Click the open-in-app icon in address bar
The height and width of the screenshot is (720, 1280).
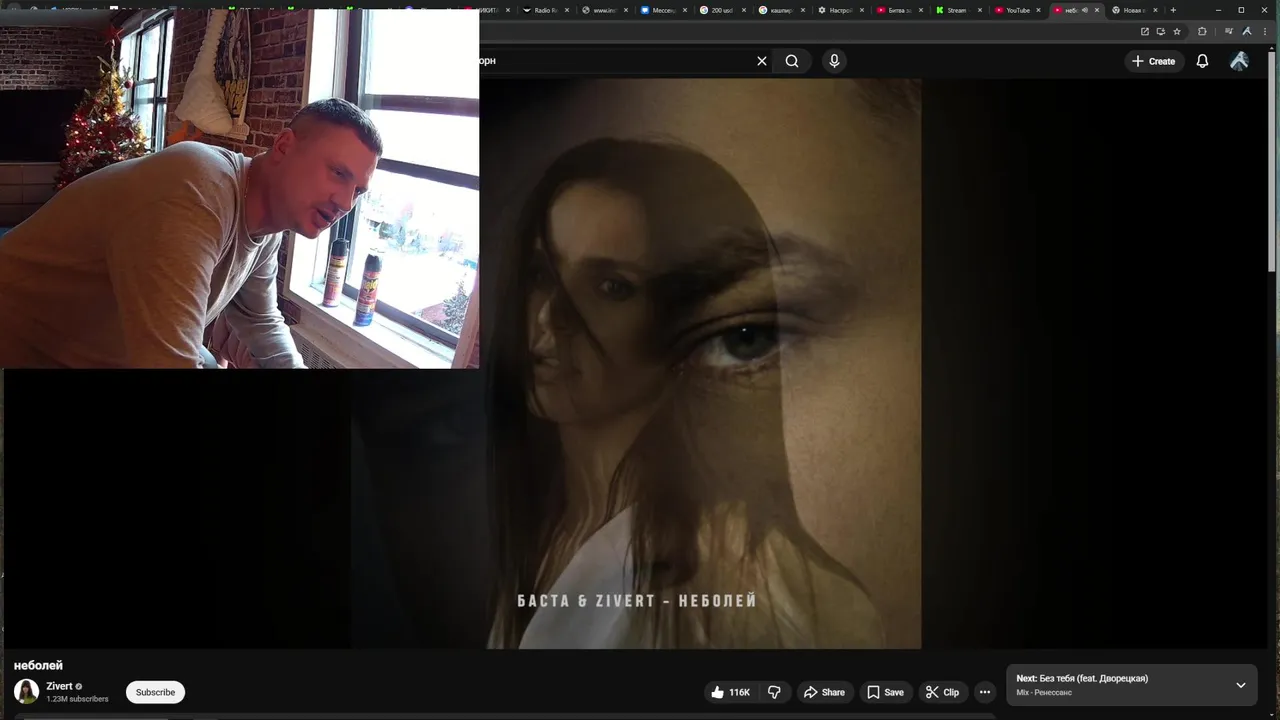(x=1145, y=31)
